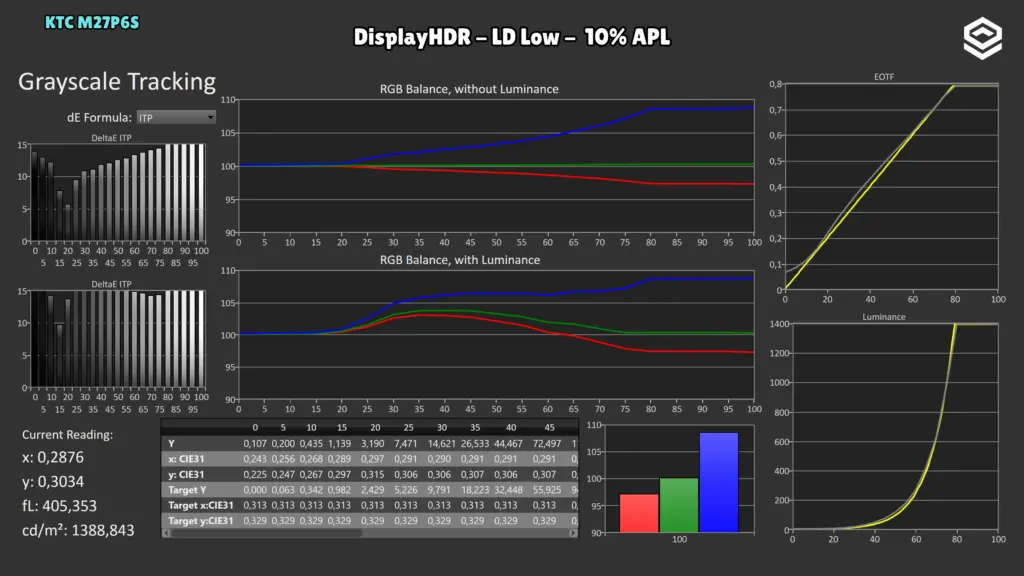Viewport: 1024px width, 576px height.
Task: Click the x: CIE31 cell reading 0,256
Action: pyautogui.click(x=283, y=459)
